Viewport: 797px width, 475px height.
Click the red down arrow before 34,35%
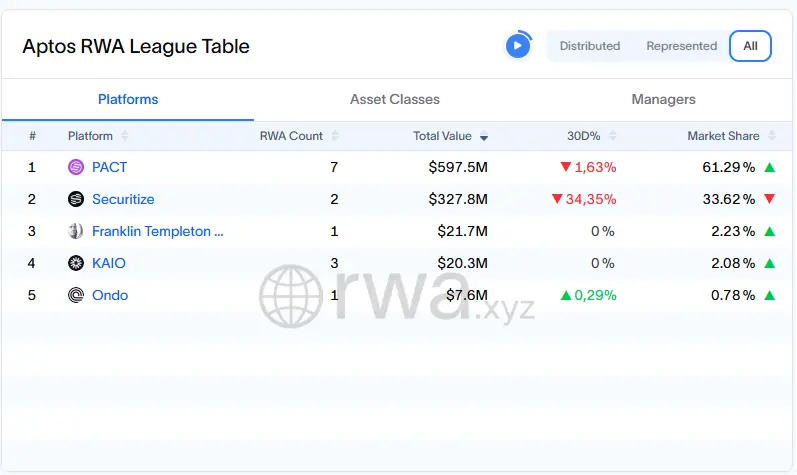click(557, 199)
